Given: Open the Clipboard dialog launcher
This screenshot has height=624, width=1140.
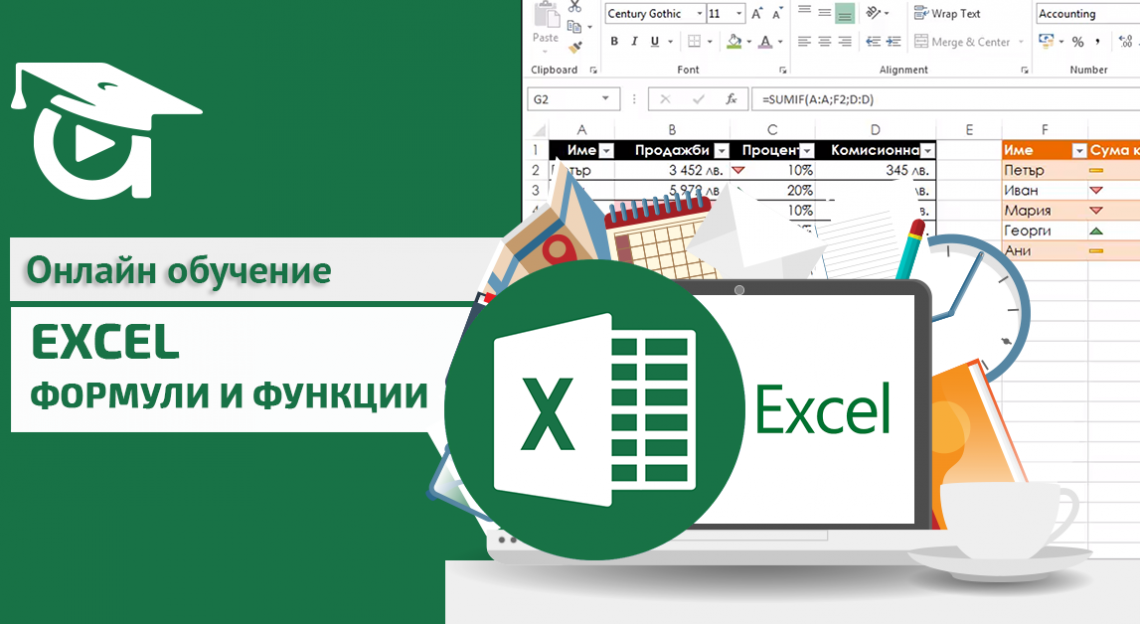Looking at the screenshot, I should pos(593,70).
